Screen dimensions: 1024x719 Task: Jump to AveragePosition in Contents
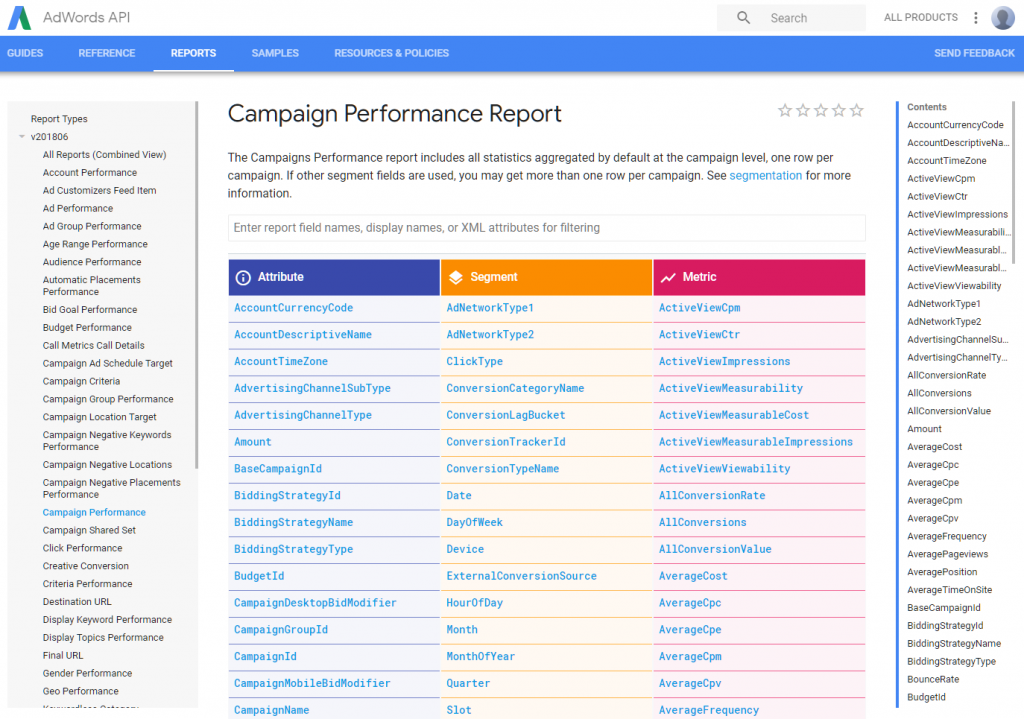[x=942, y=572]
